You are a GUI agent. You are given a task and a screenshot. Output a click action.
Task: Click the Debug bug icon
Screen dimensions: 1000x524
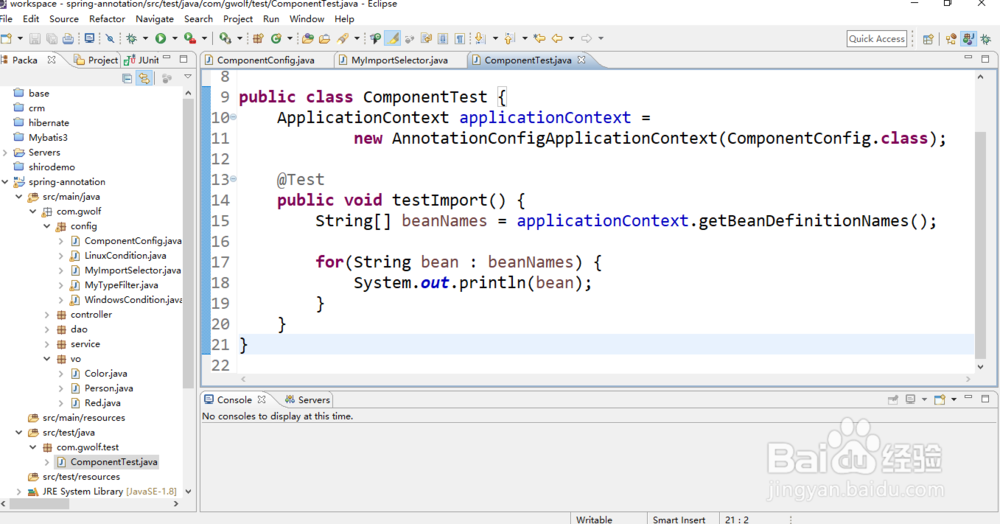132,39
